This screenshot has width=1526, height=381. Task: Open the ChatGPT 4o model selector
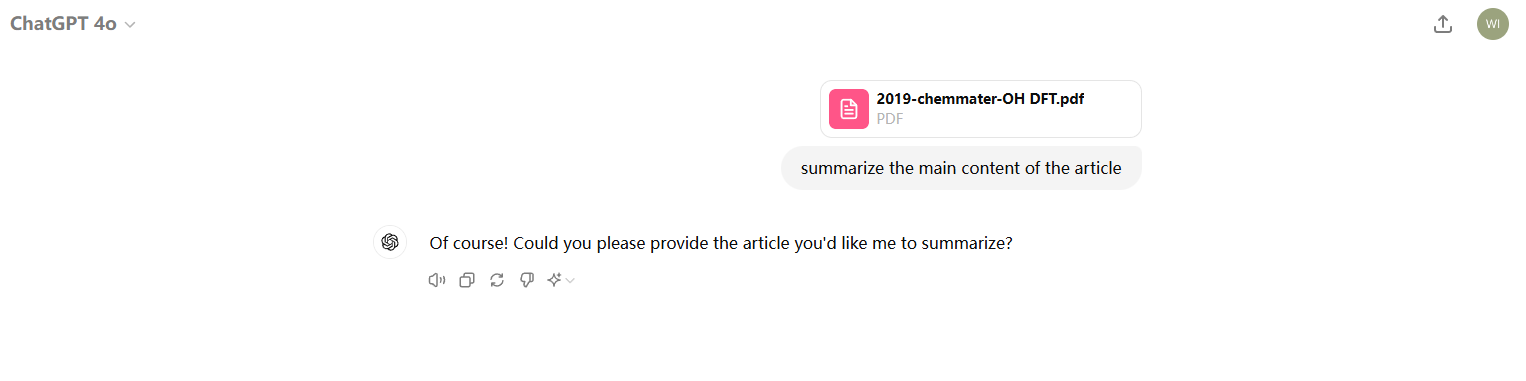(72, 24)
